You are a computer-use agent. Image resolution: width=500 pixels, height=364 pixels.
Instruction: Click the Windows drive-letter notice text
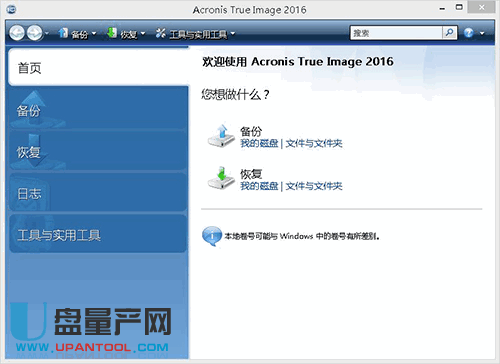click(x=302, y=236)
